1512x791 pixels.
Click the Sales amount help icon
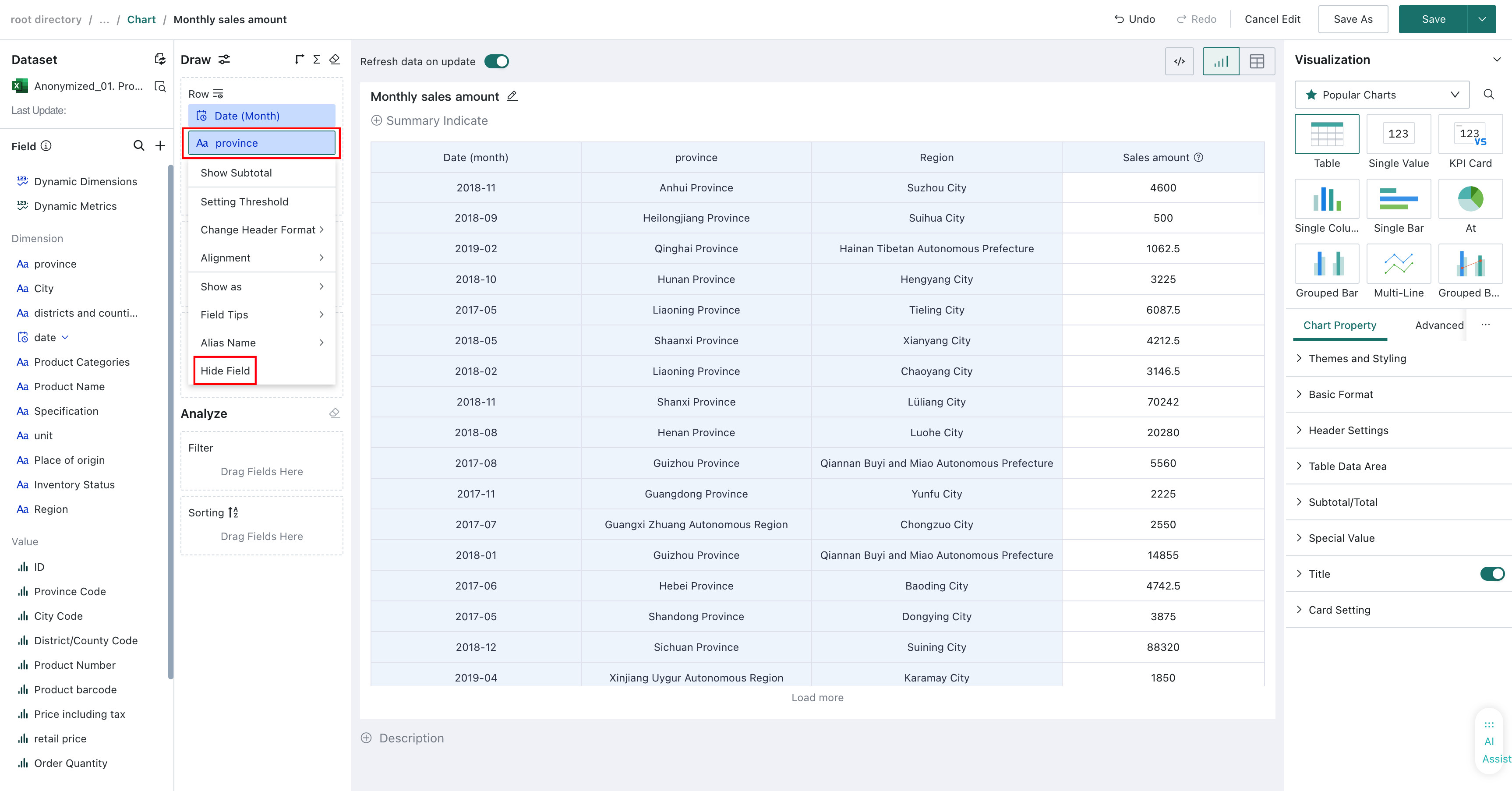[1199, 157]
